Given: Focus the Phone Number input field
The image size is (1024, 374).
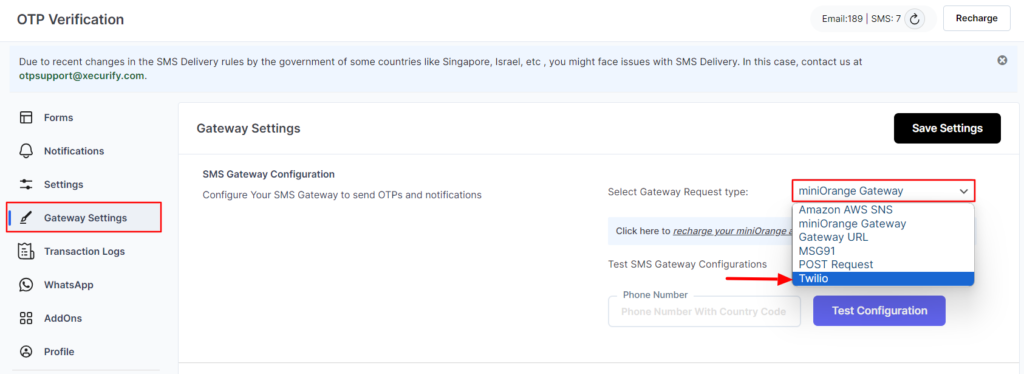Looking at the screenshot, I should pos(704,311).
